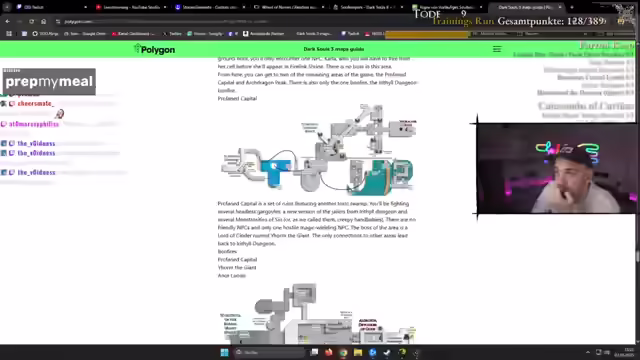This screenshot has width=640, height=360.
Task: Open the red-orange app in taskbar
Action: click(329, 352)
